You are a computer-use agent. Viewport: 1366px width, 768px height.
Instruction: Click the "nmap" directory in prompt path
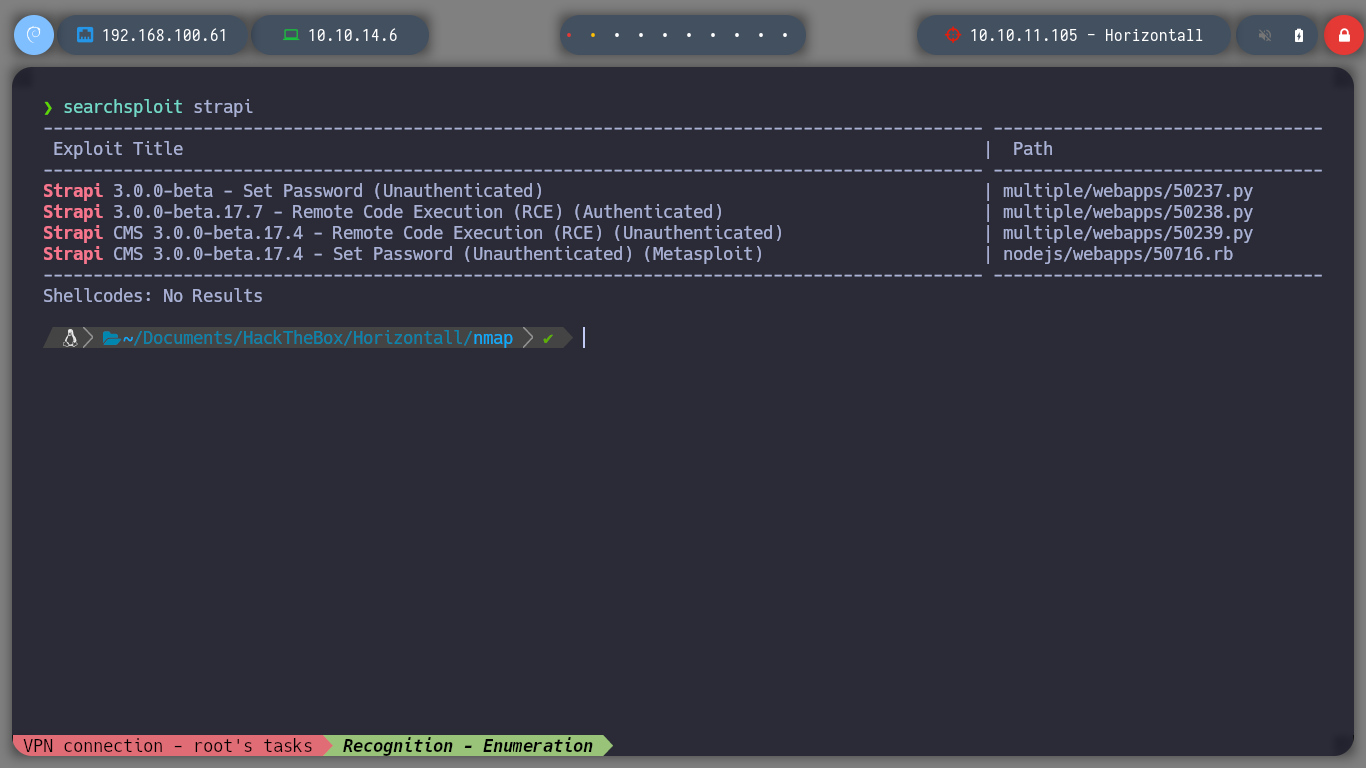coord(493,338)
